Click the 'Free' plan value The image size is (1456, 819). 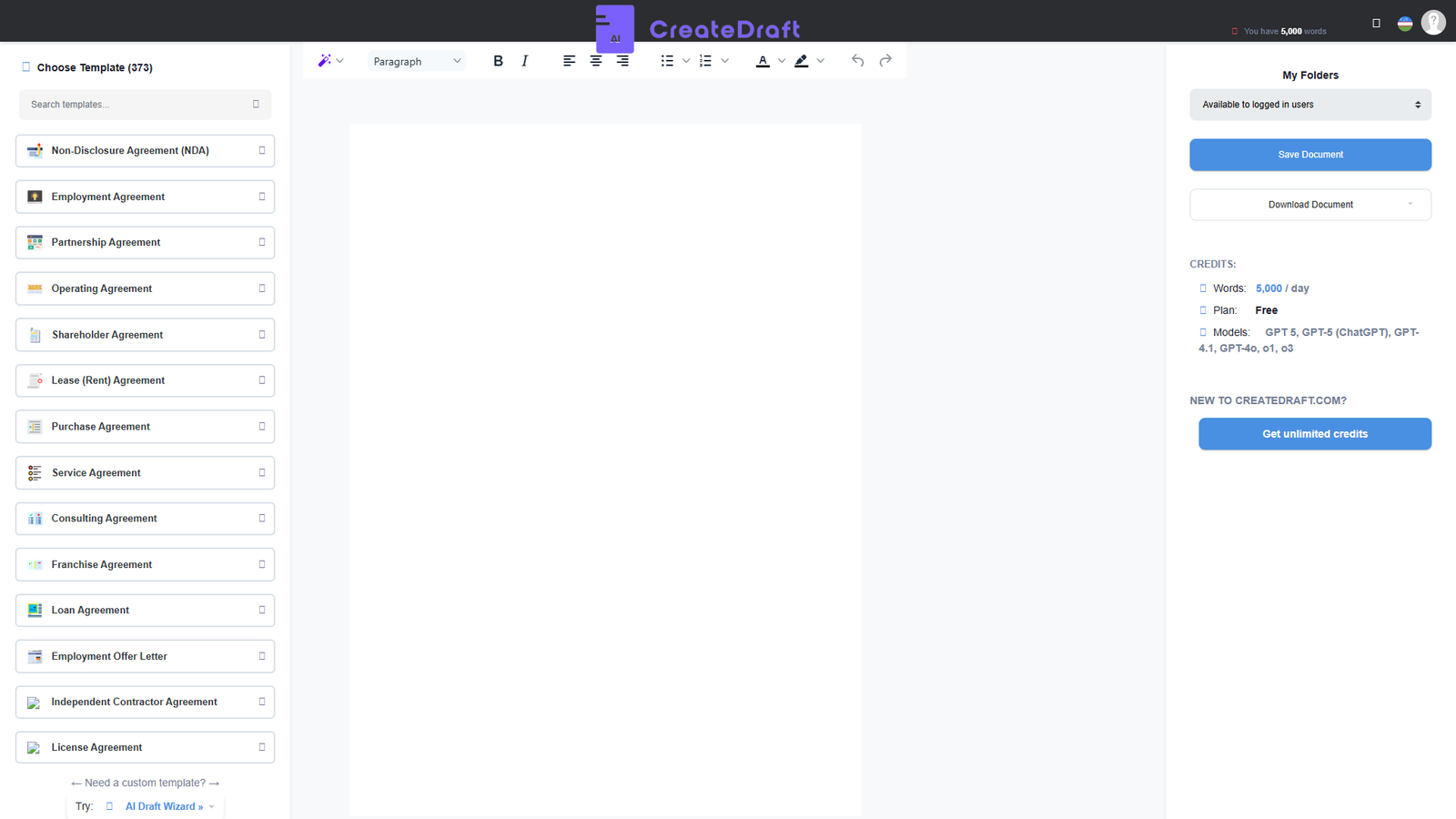1267,310
